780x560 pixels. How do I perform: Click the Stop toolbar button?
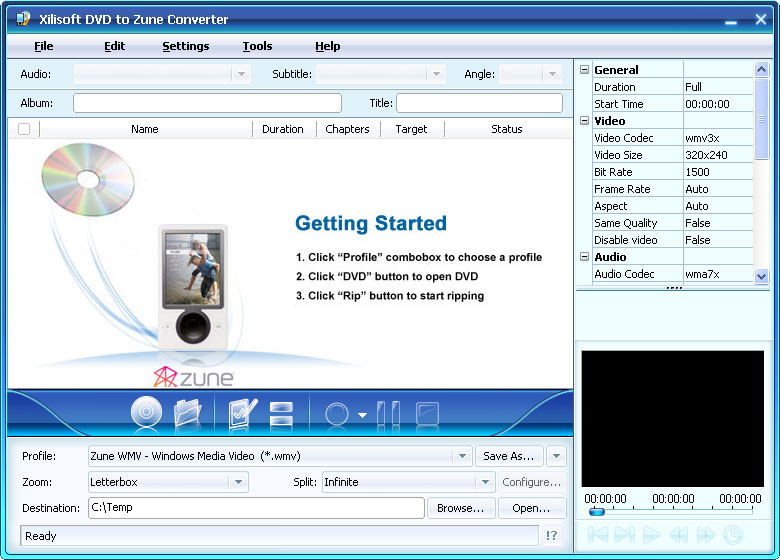pyautogui.click(x=427, y=413)
